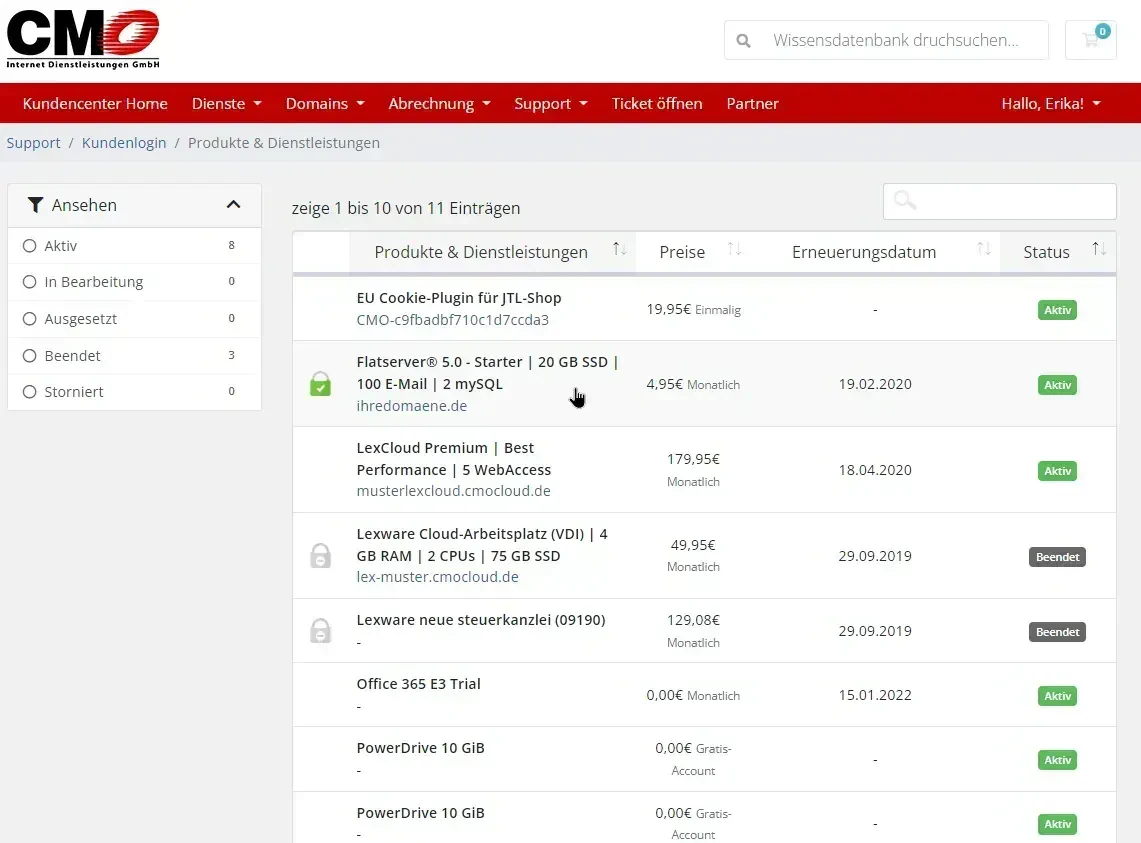Click the 179,95€ price cell

(x=693, y=470)
